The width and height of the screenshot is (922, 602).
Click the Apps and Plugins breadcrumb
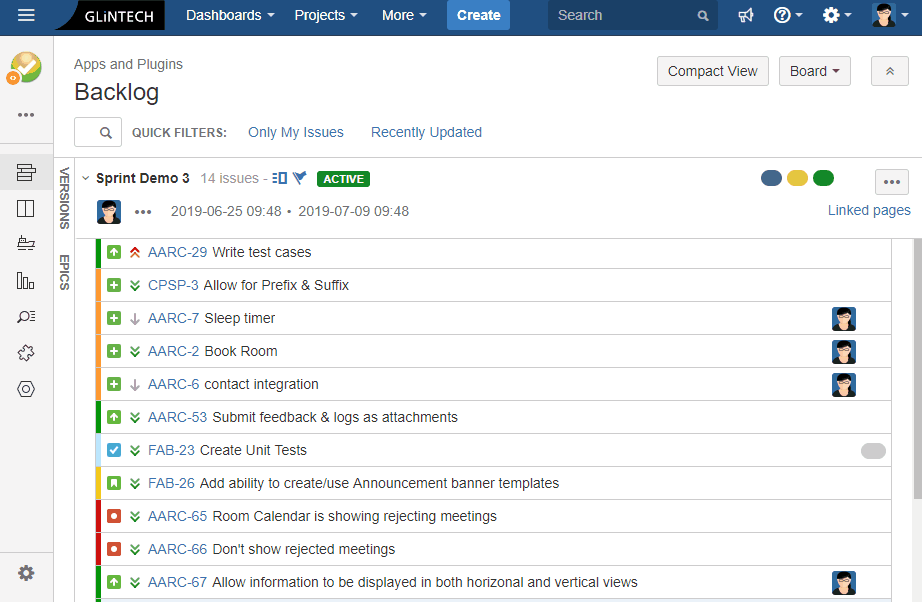128,64
